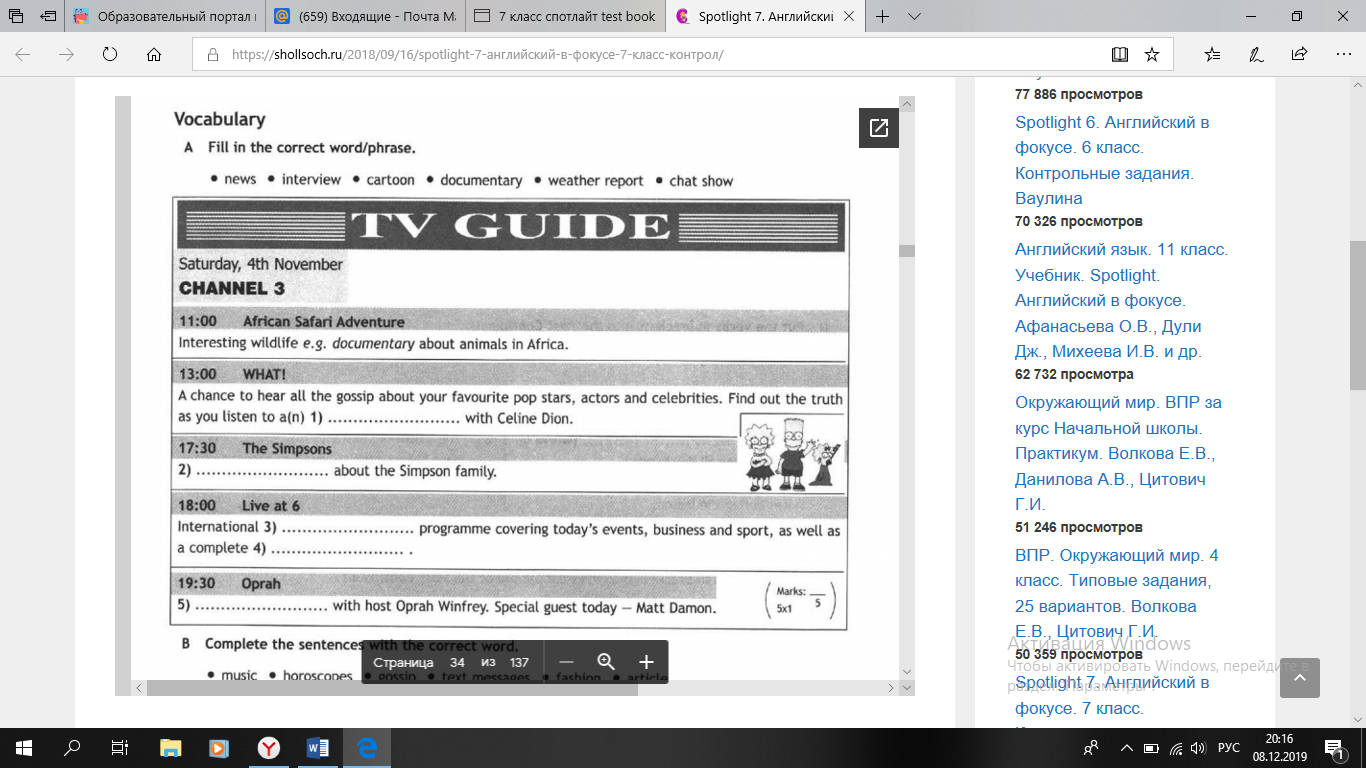This screenshot has width=1366, height=768.
Task: Click the add notes pen icon
Action: click(1256, 55)
